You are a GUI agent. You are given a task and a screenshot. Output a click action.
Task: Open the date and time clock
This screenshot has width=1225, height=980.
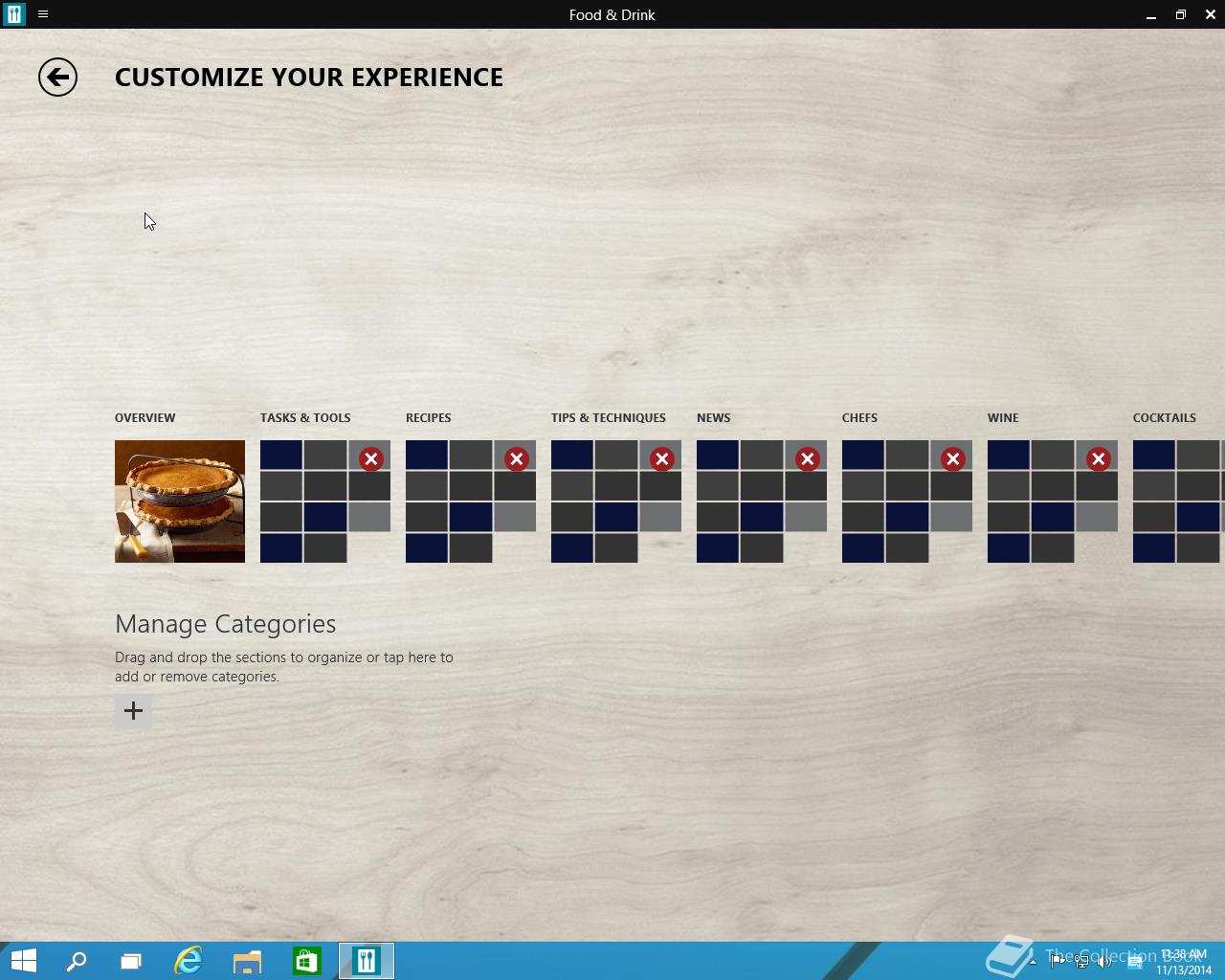point(1184,962)
